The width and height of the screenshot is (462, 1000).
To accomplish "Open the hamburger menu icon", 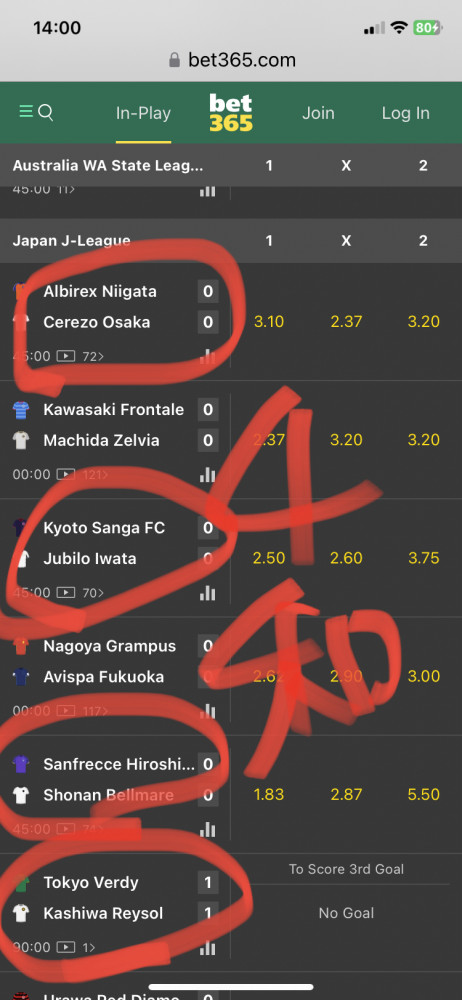I will click(x=26, y=113).
